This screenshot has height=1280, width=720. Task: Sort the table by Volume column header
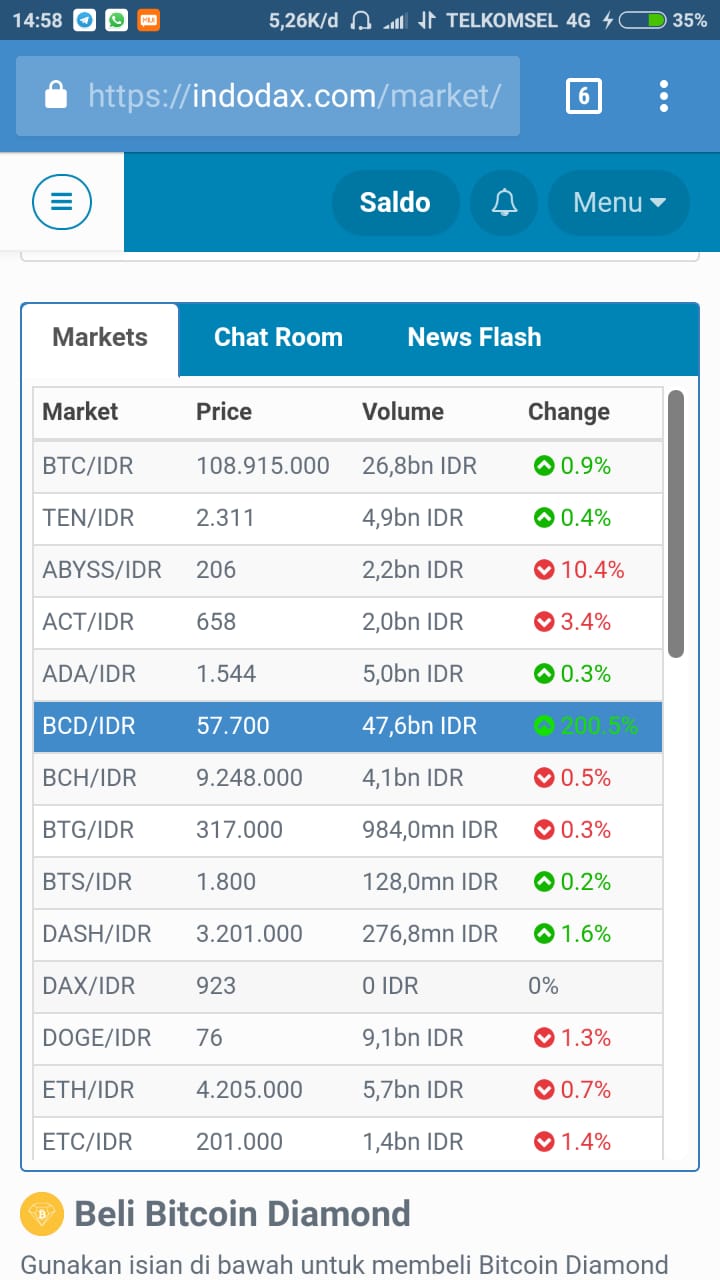tap(403, 412)
